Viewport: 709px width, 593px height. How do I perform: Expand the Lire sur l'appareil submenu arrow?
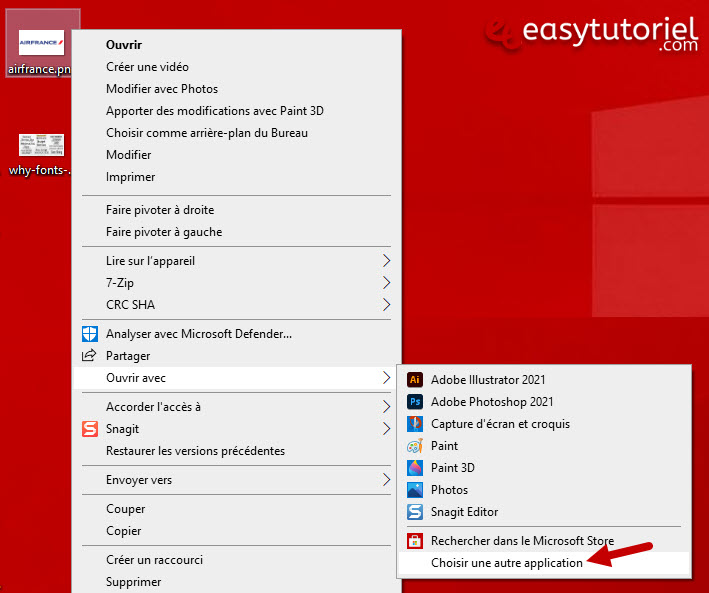pyautogui.click(x=386, y=261)
